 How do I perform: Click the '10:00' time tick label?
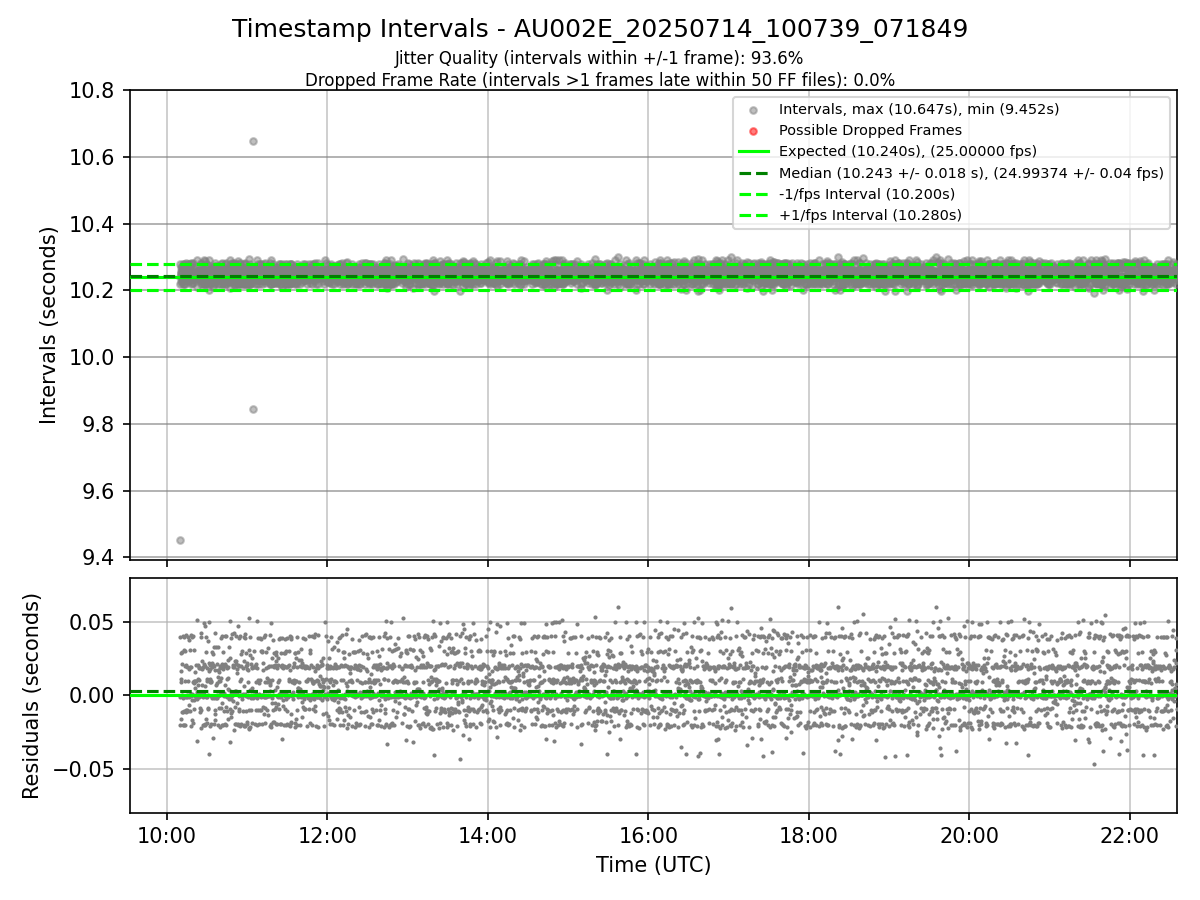[166, 836]
